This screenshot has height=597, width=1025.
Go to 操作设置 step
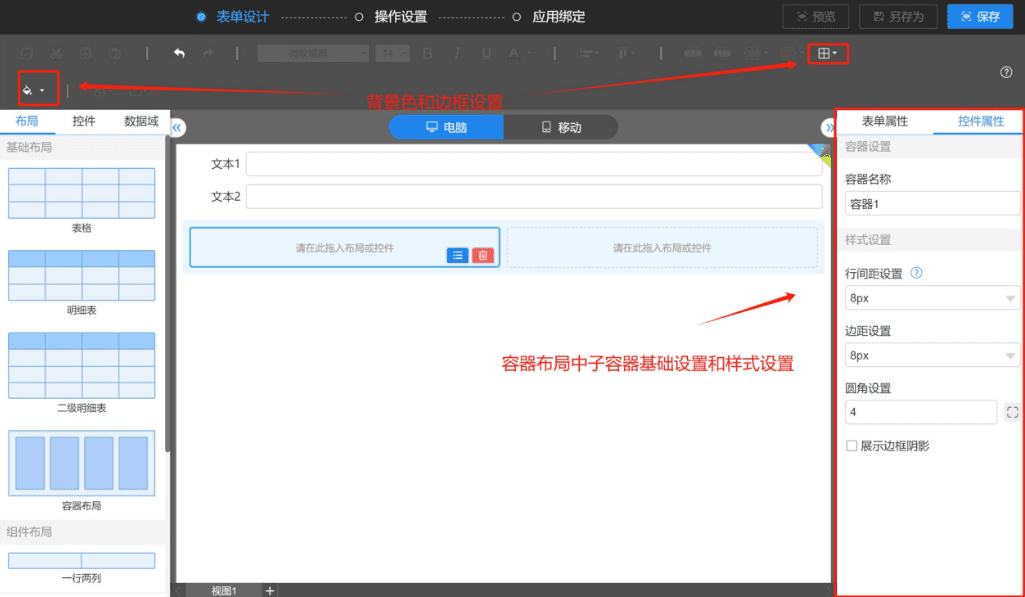click(x=401, y=17)
